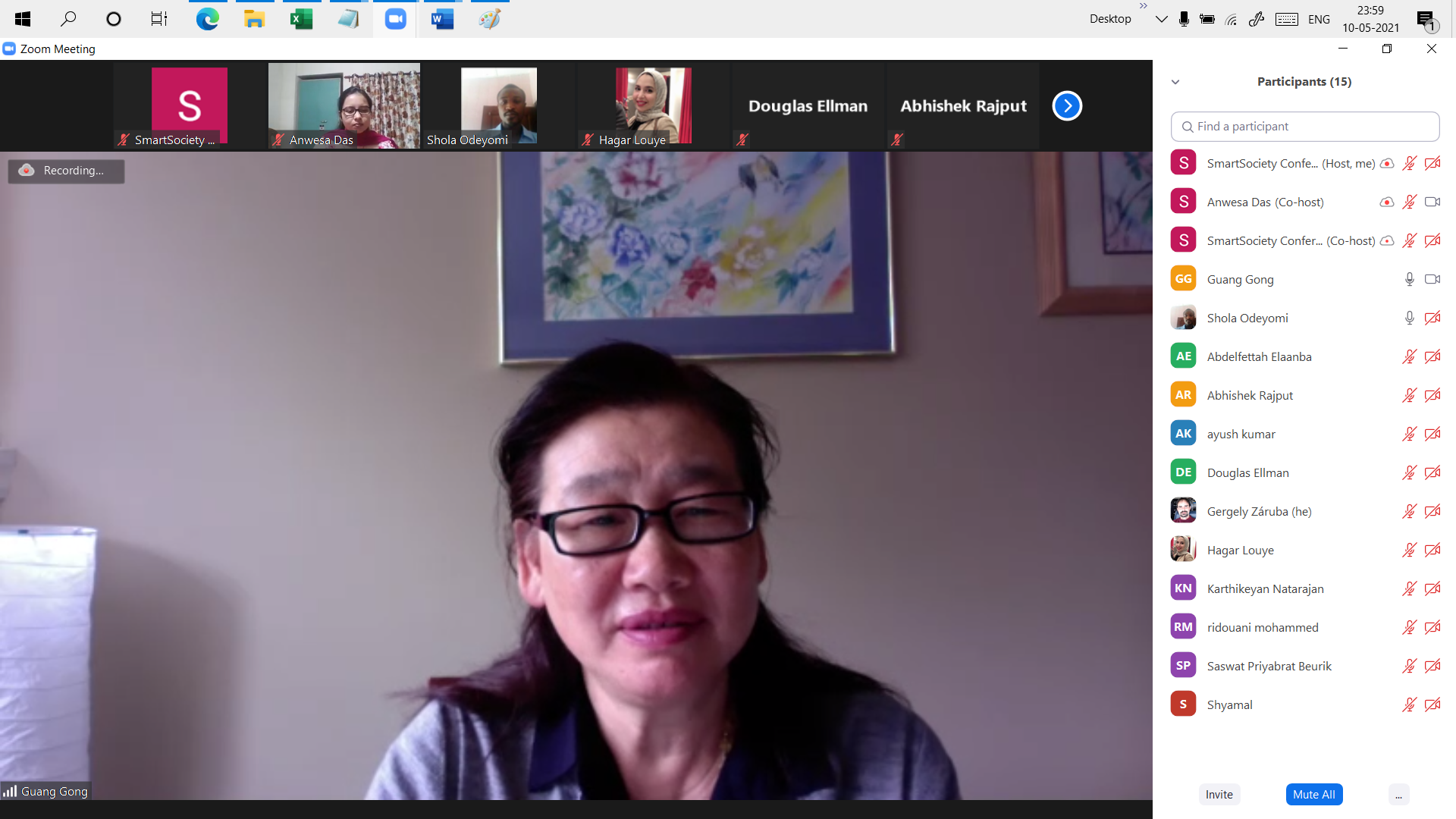The width and height of the screenshot is (1456, 819).
Task: Select Saswat Priyabrat Beurik participant name
Action: pos(1269,666)
